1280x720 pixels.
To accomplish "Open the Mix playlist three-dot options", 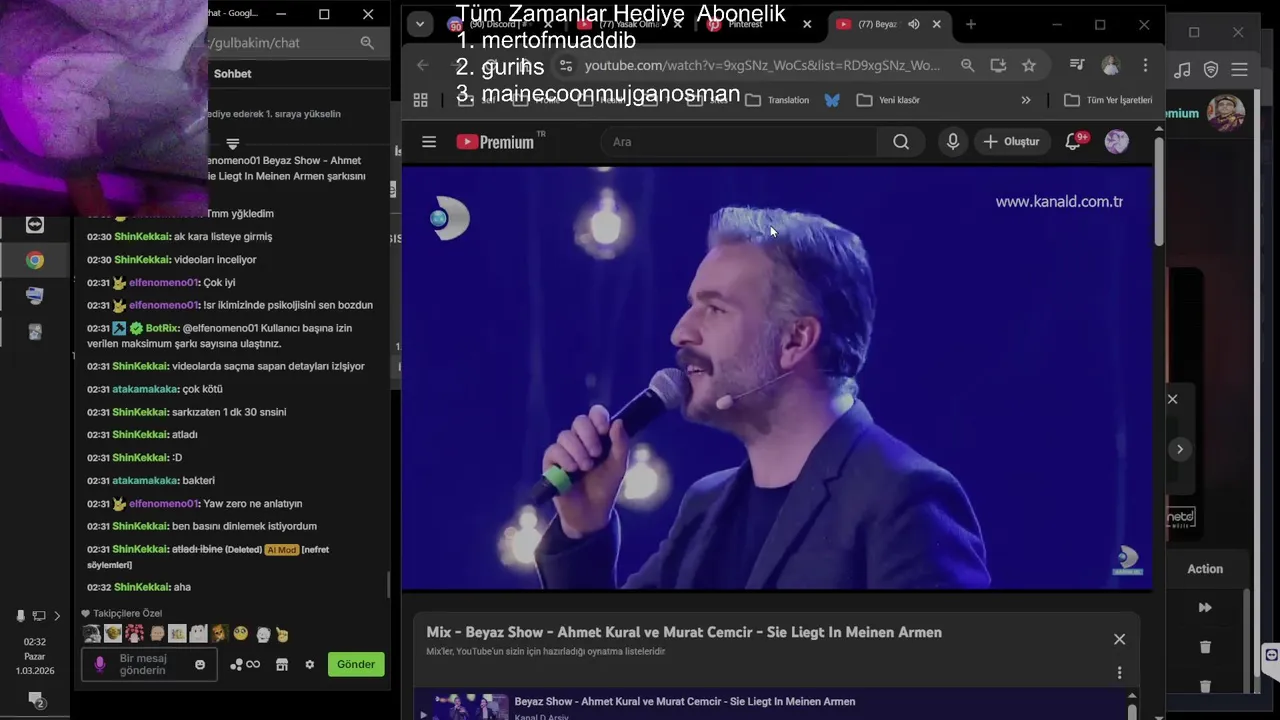I will click(x=1119, y=673).
